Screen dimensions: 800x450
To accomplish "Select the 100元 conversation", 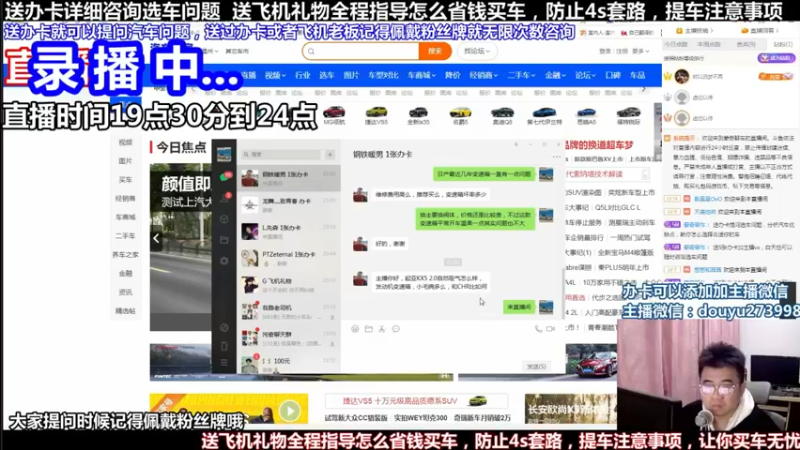I will (x=289, y=364).
